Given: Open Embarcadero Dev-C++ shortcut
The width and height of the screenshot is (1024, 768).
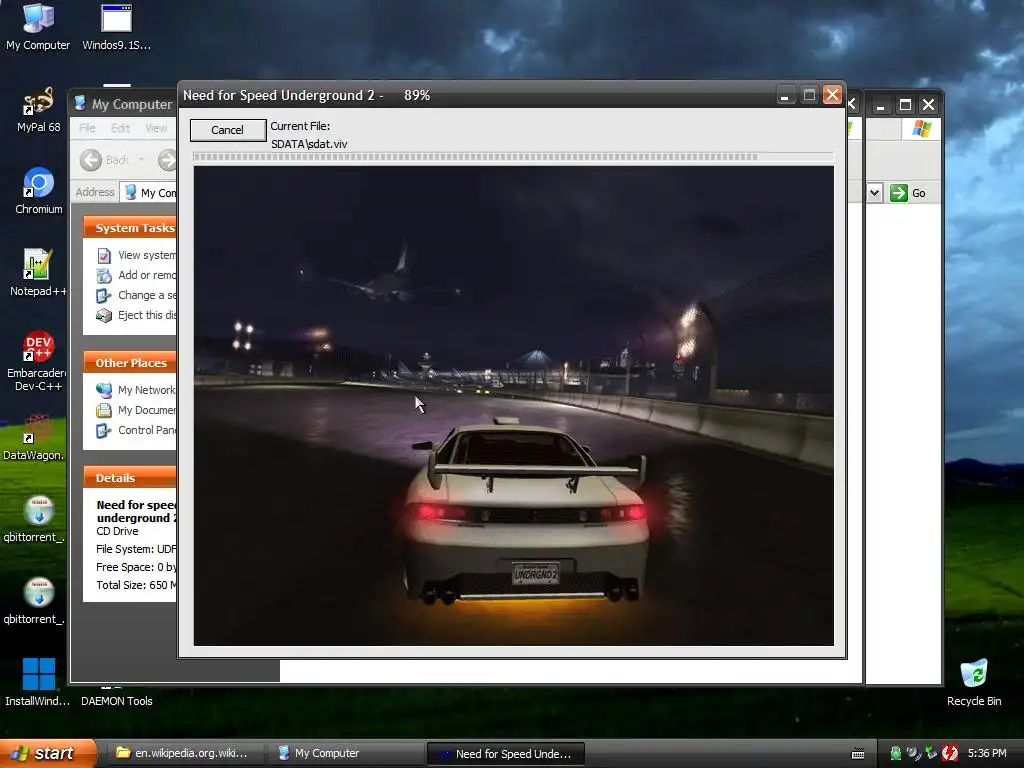Looking at the screenshot, I should (37, 361).
